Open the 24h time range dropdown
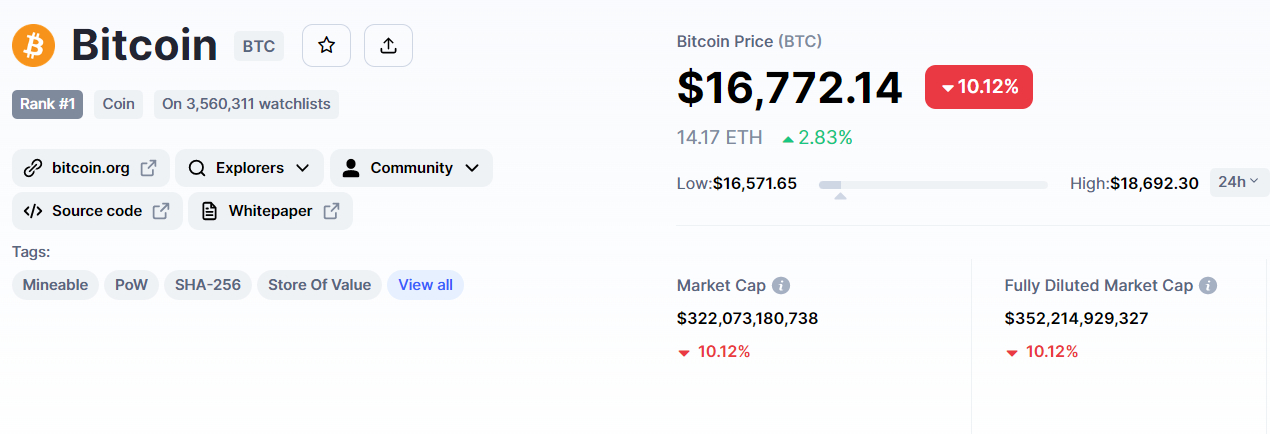 [x=1239, y=182]
